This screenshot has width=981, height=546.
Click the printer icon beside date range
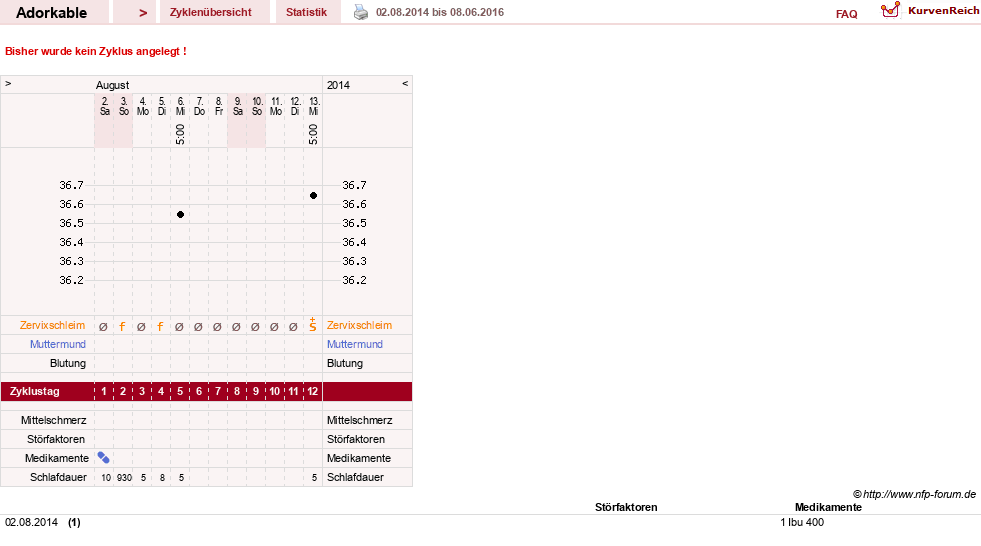tap(361, 12)
